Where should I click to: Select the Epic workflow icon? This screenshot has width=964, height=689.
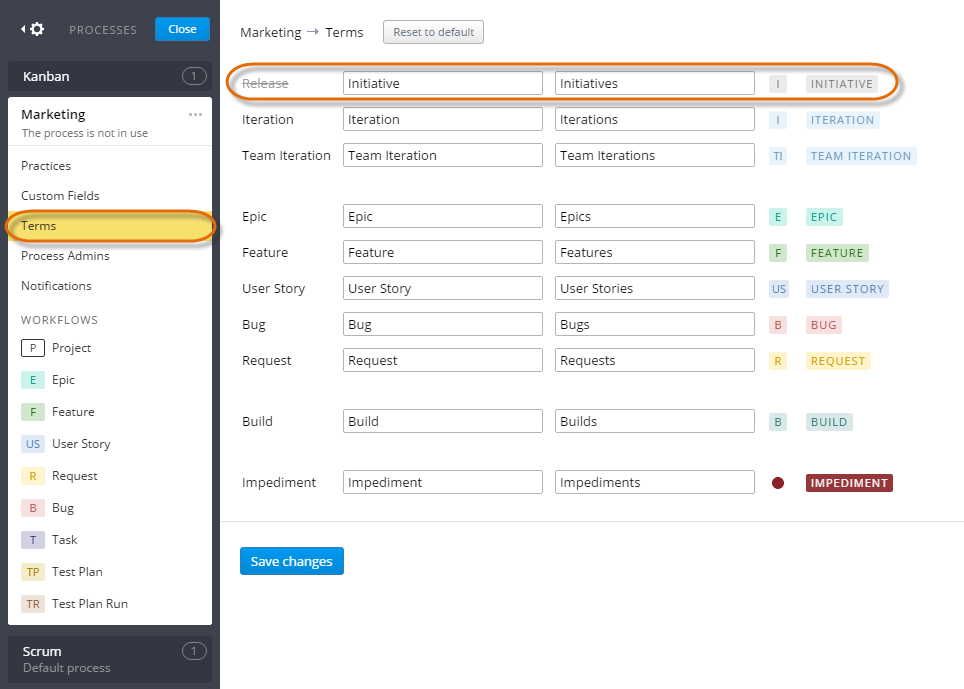31,379
